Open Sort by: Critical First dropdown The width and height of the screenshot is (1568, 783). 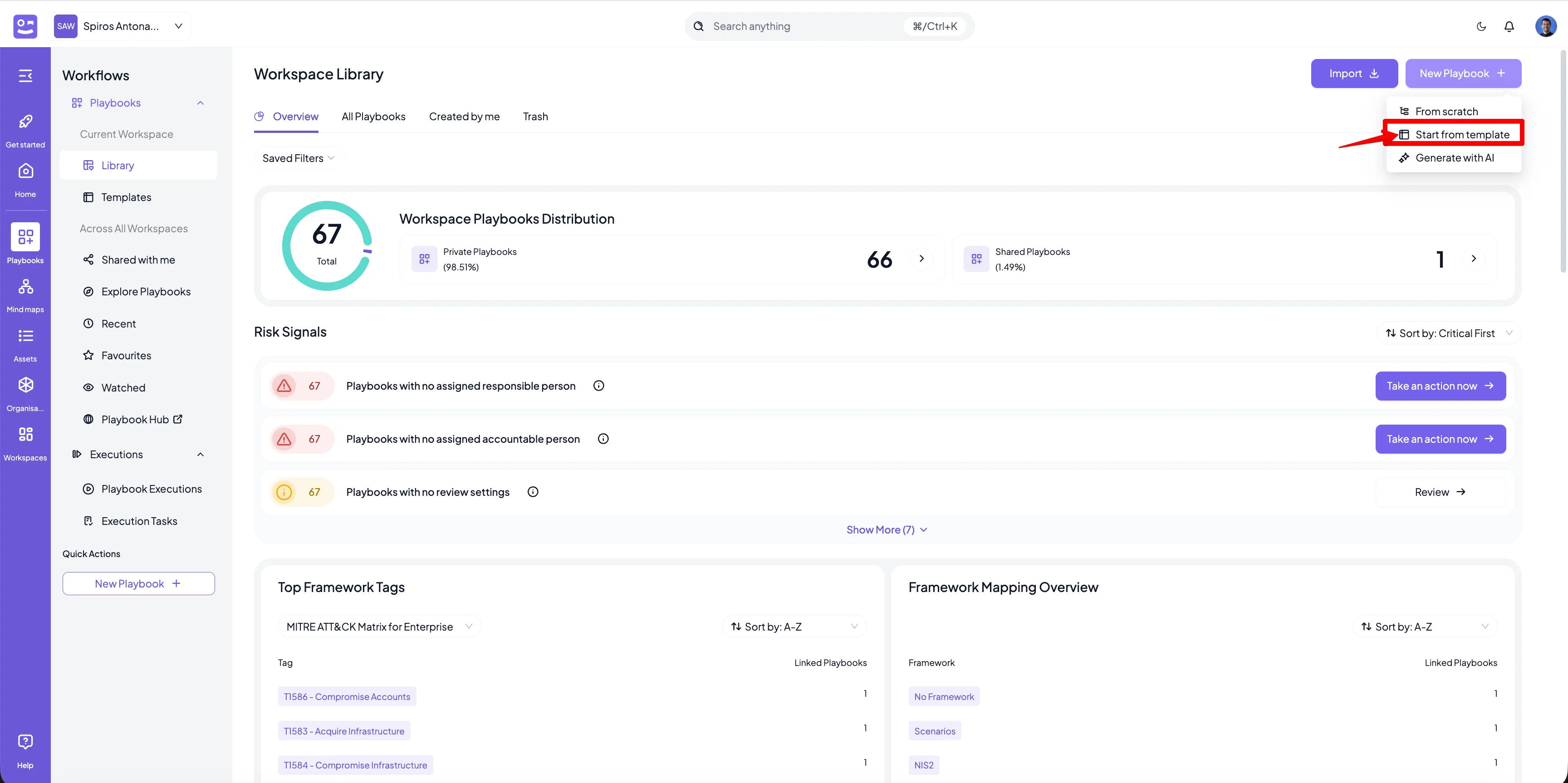[x=1449, y=333]
